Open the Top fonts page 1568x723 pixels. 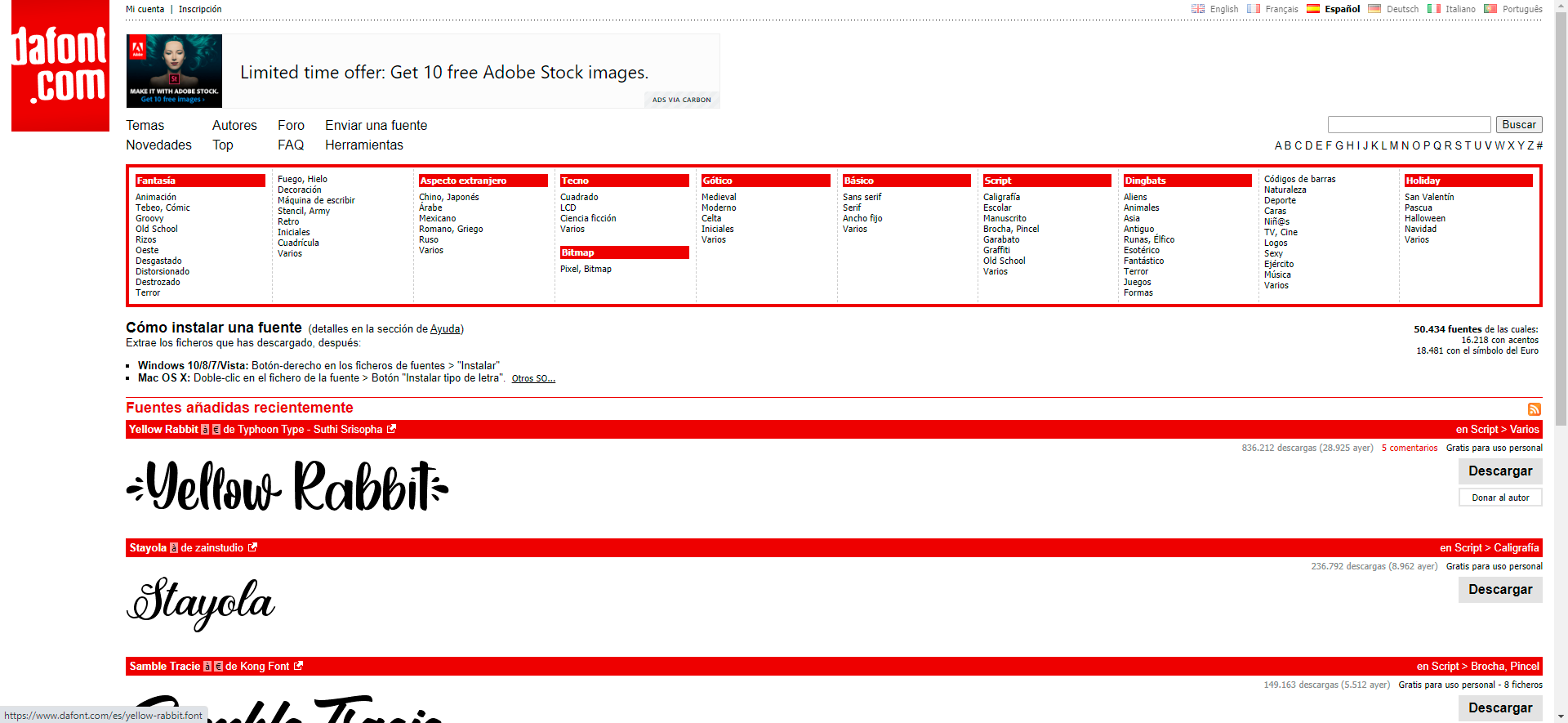(x=222, y=145)
